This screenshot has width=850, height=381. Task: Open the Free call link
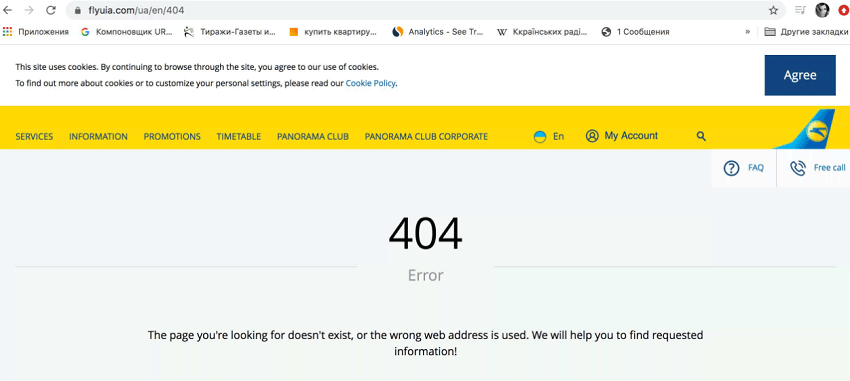(829, 168)
